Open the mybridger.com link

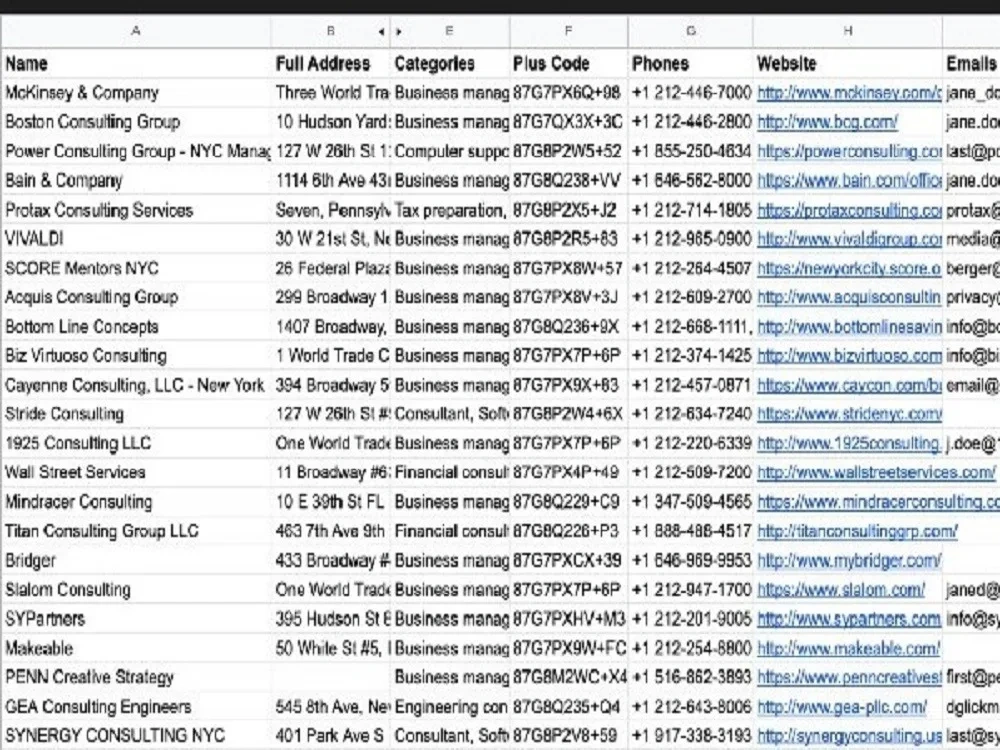[x=849, y=561]
